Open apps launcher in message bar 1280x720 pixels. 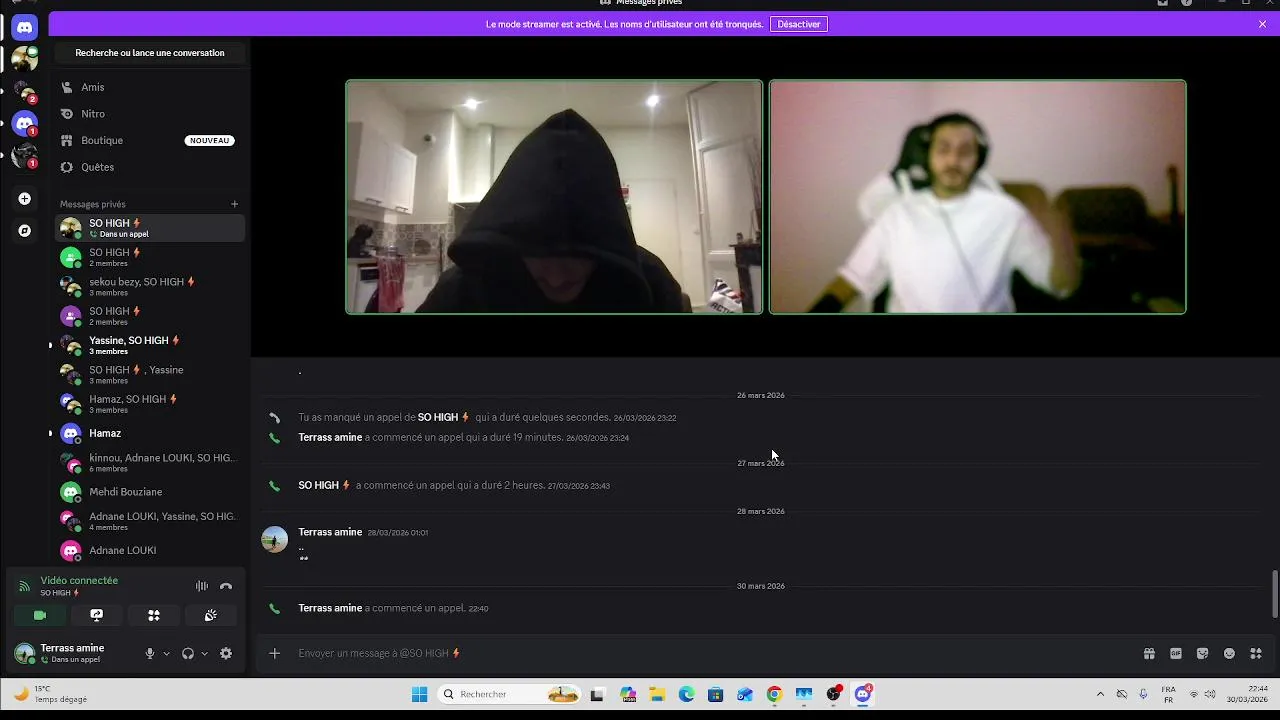coord(1256,653)
